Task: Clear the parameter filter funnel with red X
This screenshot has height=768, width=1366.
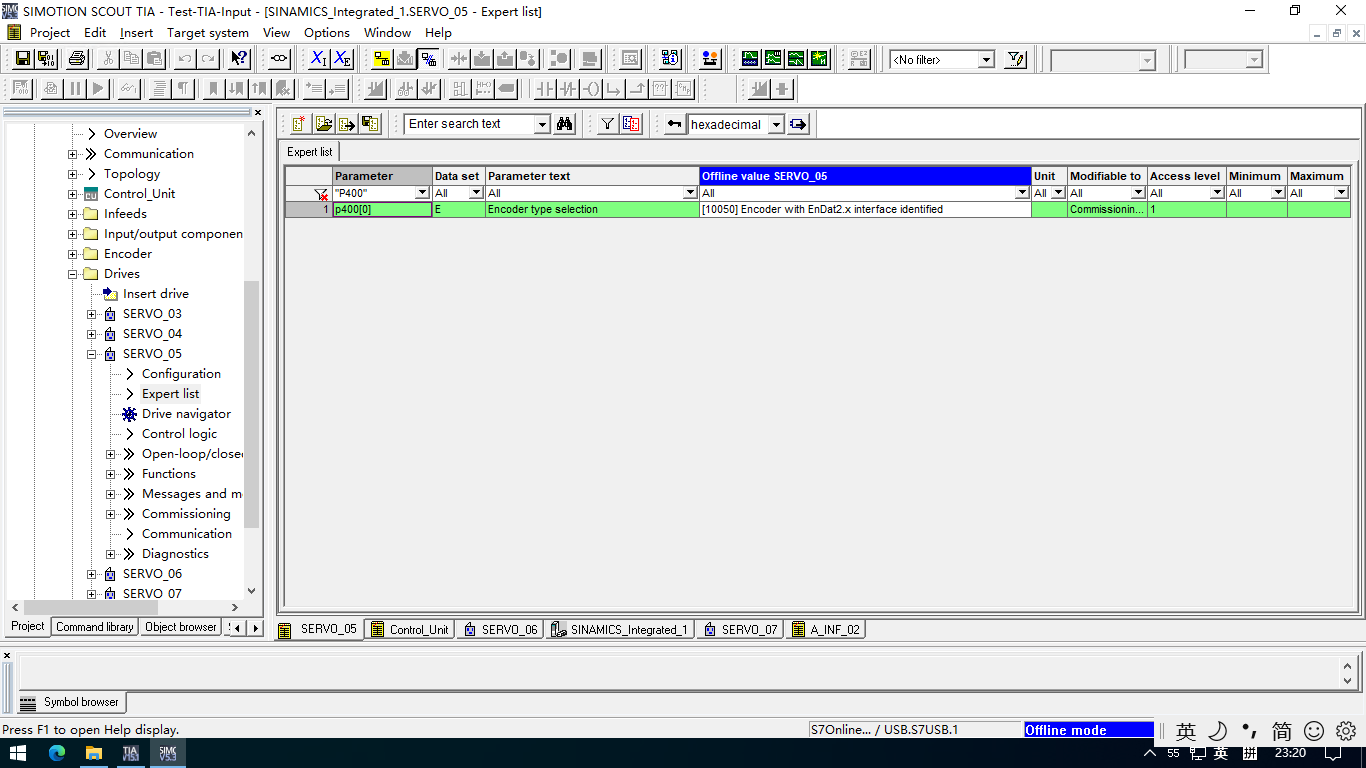Action: click(321, 194)
